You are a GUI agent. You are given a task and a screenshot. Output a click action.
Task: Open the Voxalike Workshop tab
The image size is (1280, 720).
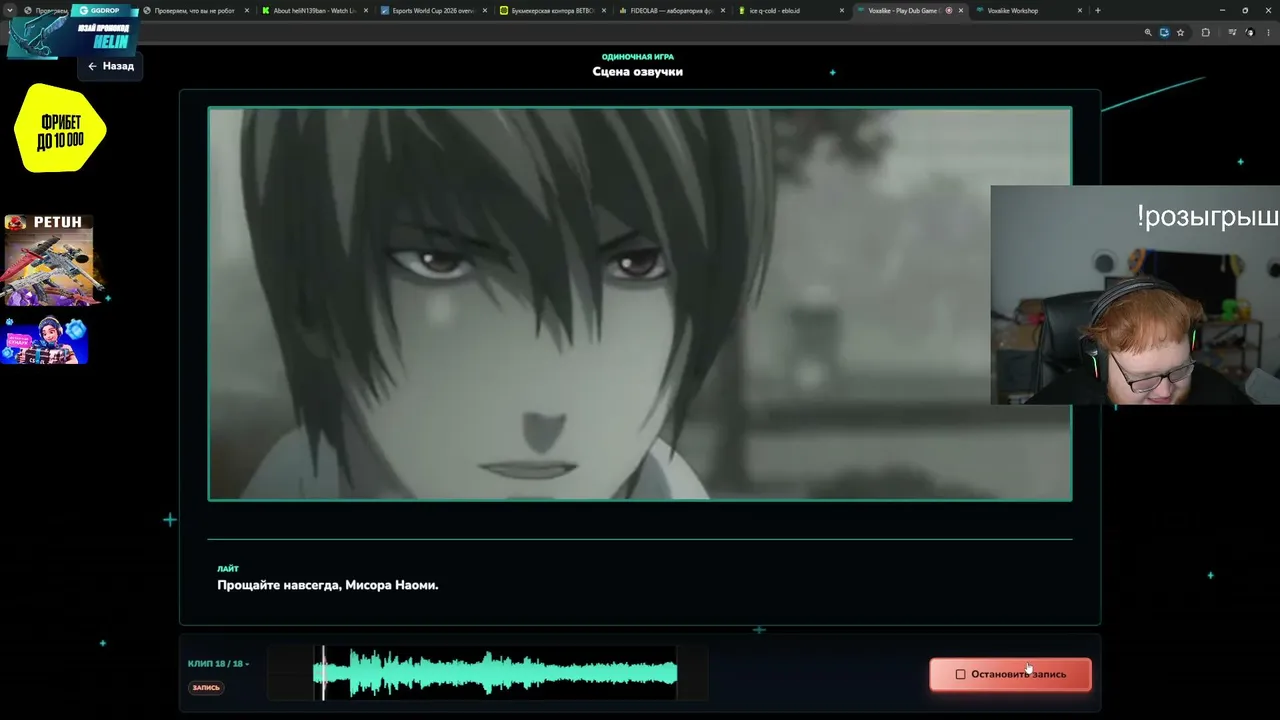tap(1028, 11)
